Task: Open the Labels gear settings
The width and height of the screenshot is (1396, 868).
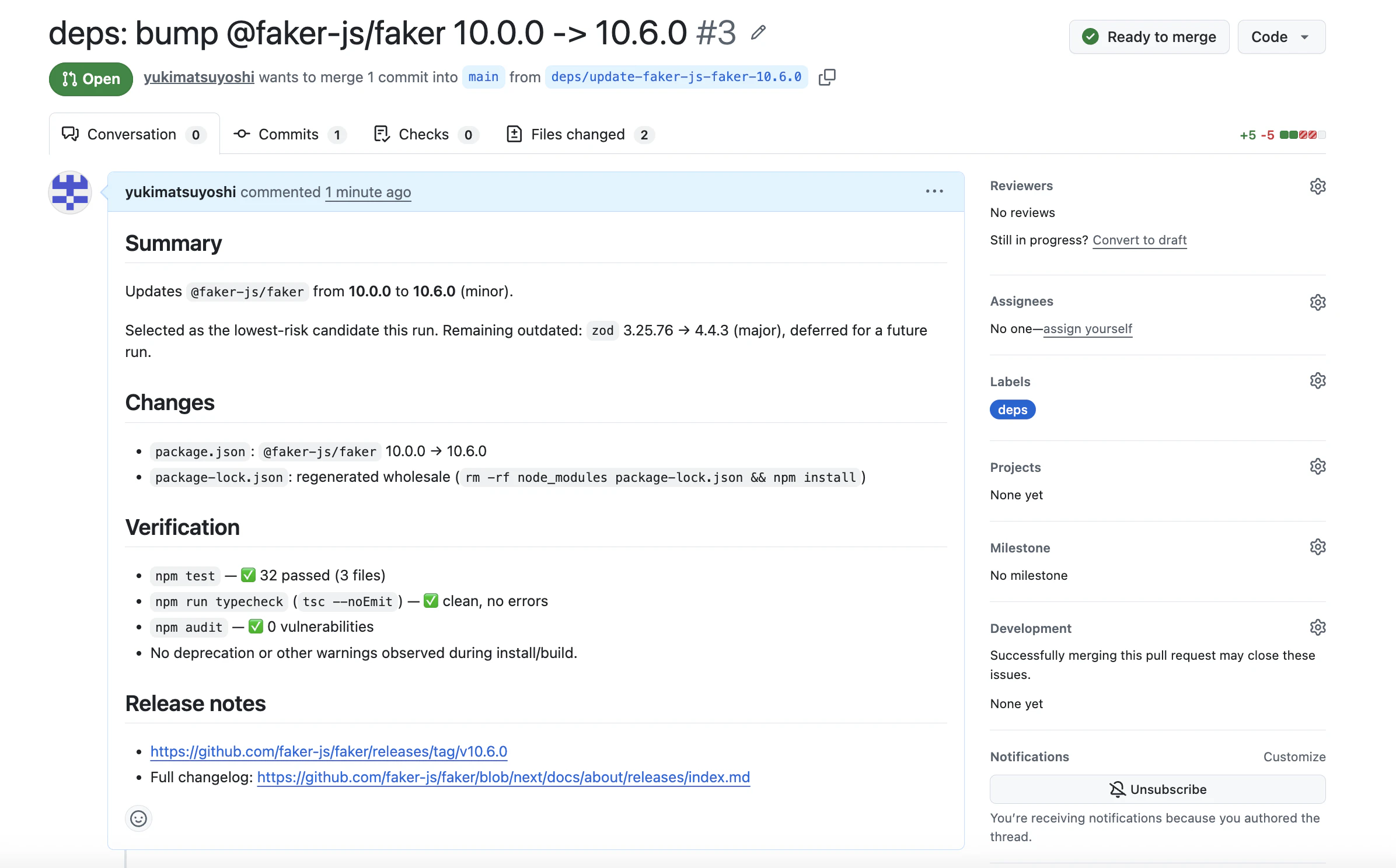Action: click(1318, 381)
